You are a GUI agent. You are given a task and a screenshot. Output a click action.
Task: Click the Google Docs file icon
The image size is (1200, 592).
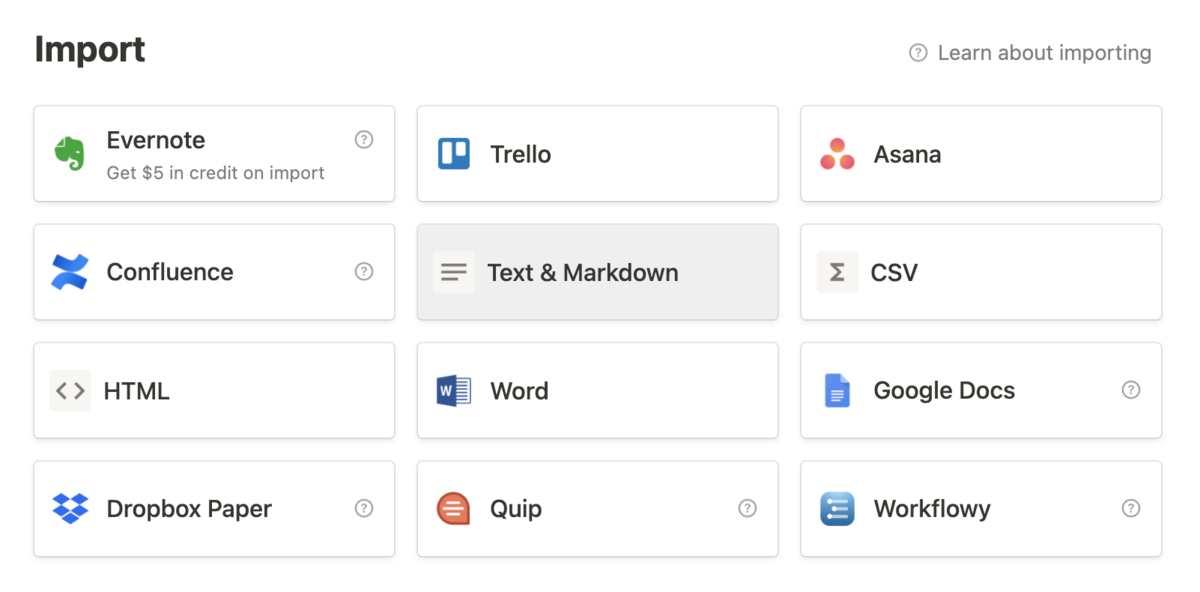tap(837, 391)
